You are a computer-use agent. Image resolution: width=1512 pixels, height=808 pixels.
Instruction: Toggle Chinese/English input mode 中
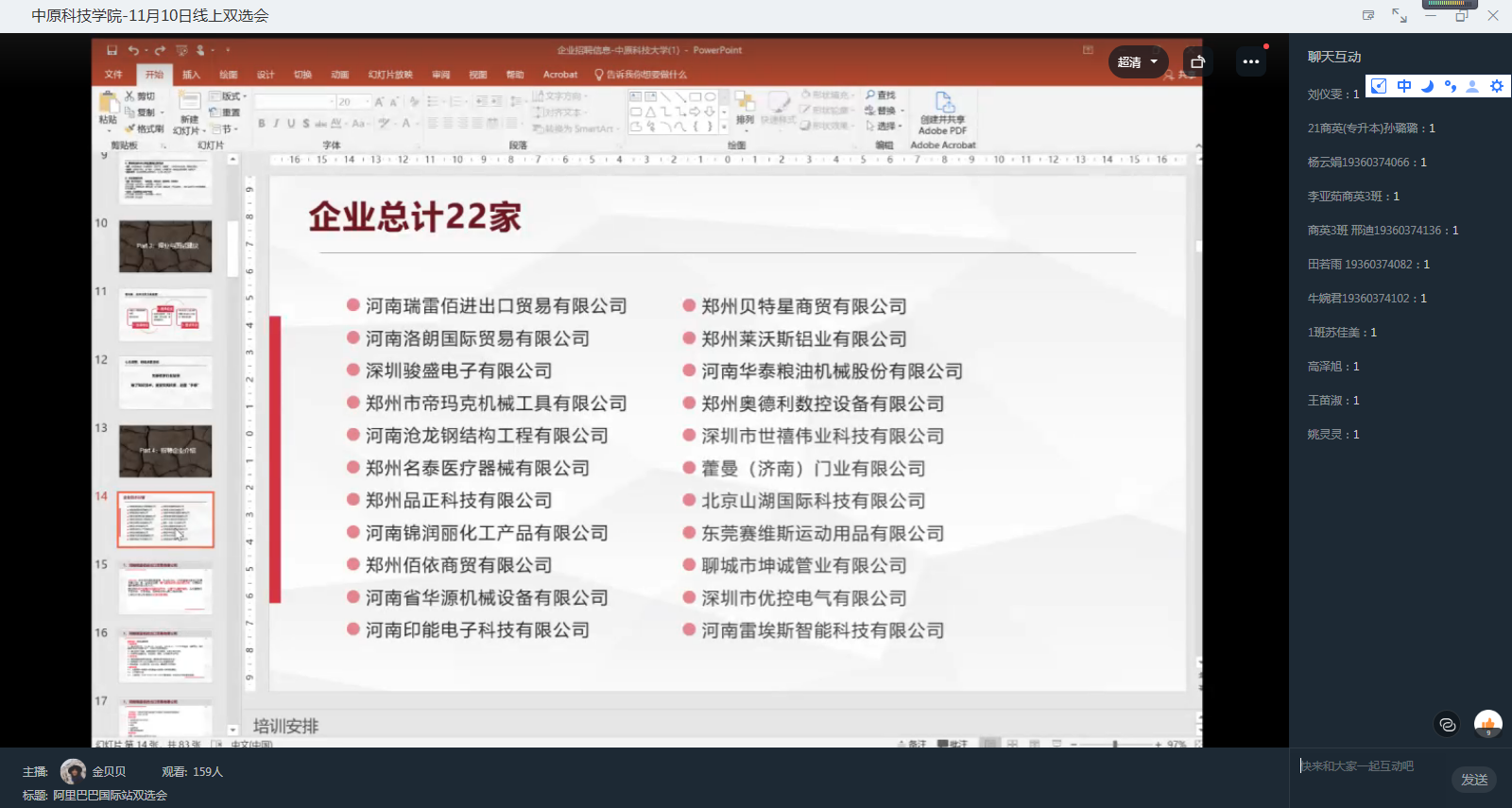click(x=1404, y=86)
